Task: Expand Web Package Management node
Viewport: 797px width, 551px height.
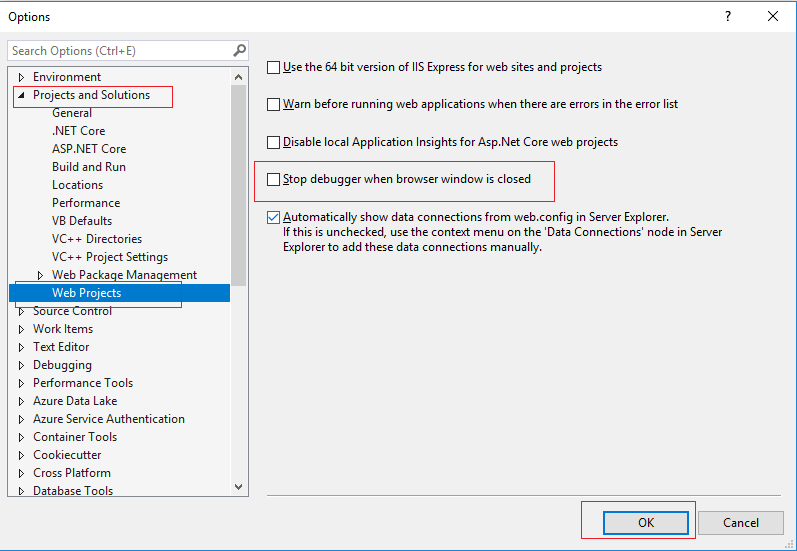Action: point(40,275)
